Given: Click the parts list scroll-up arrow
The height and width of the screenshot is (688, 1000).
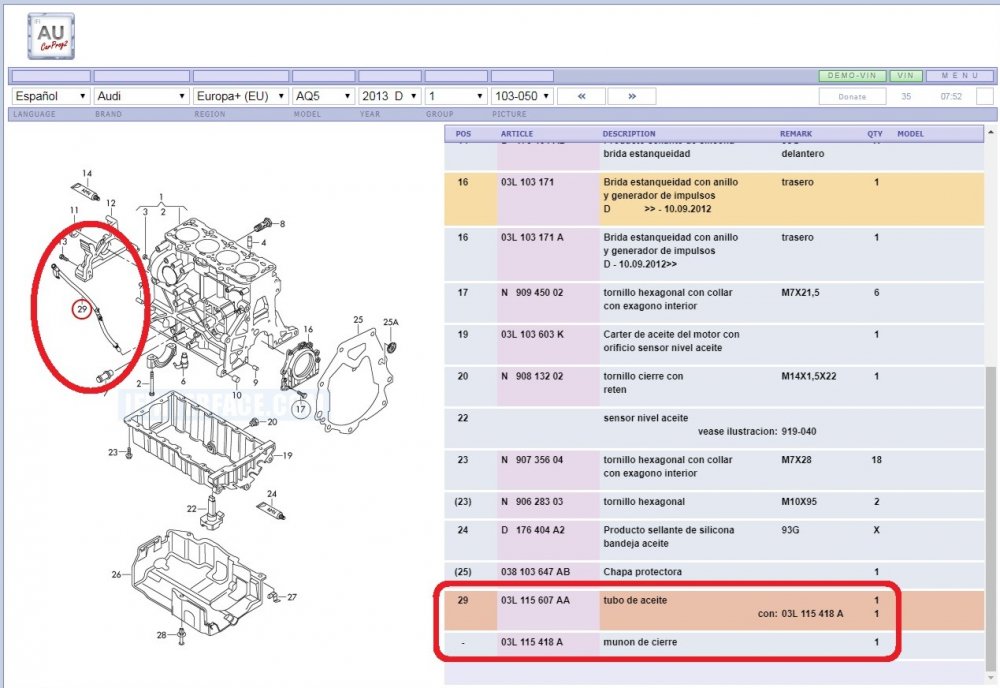Looking at the screenshot, I should pos(990,133).
